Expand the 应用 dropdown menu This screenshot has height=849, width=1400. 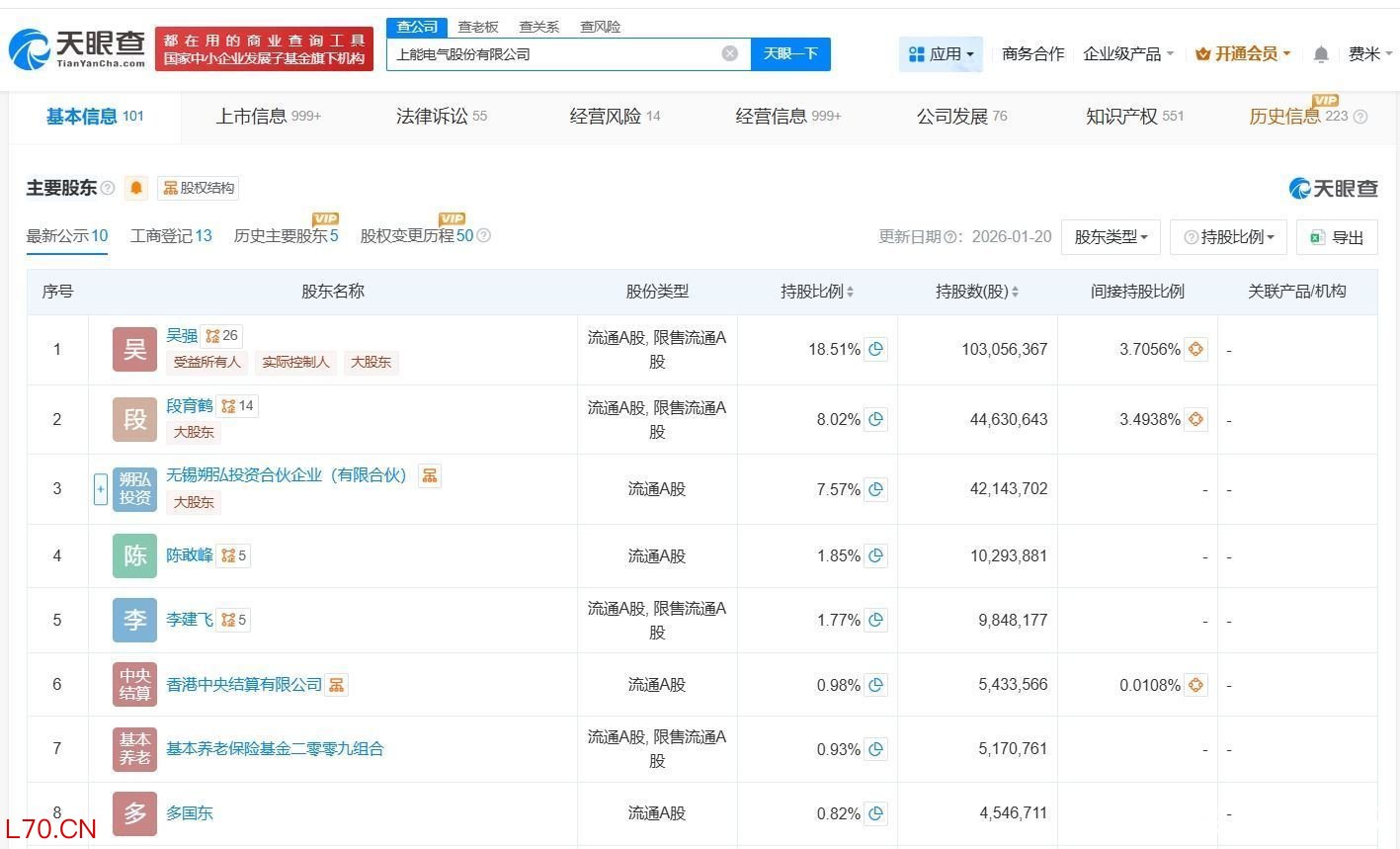coord(941,54)
